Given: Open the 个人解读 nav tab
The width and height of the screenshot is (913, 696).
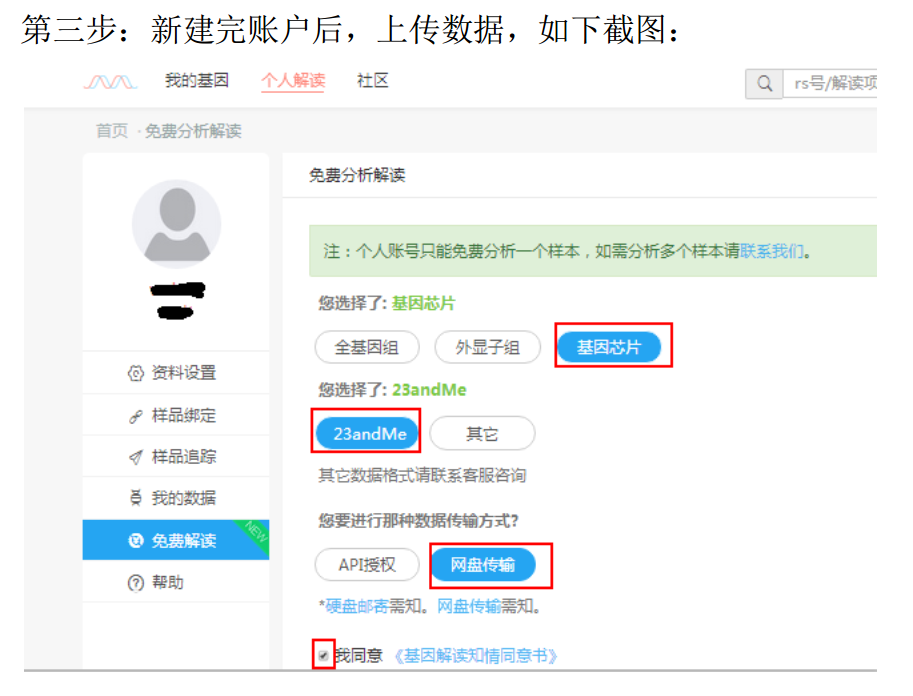Looking at the screenshot, I should pyautogui.click(x=293, y=80).
